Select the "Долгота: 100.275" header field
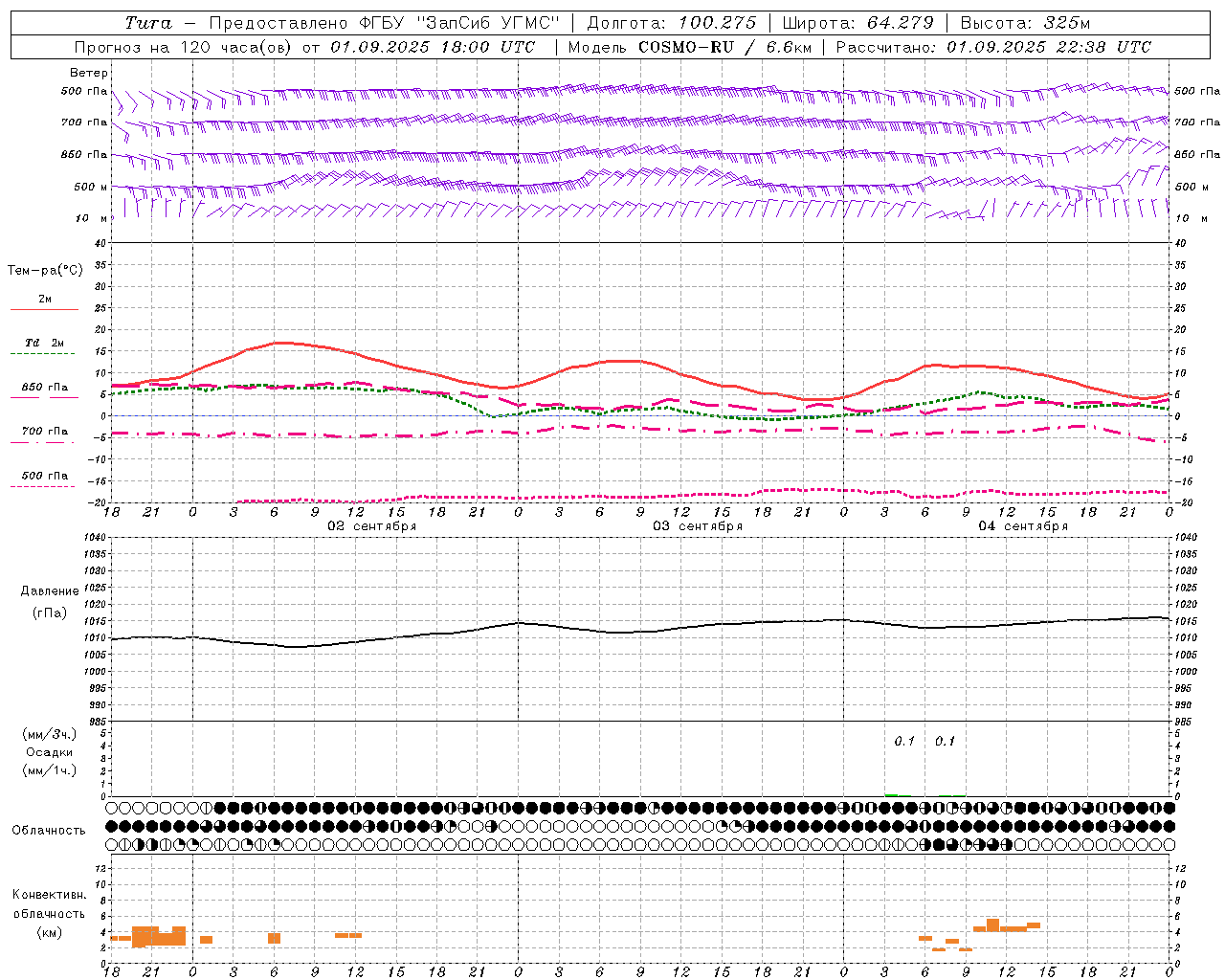The image size is (1225, 980). [671, 23]
